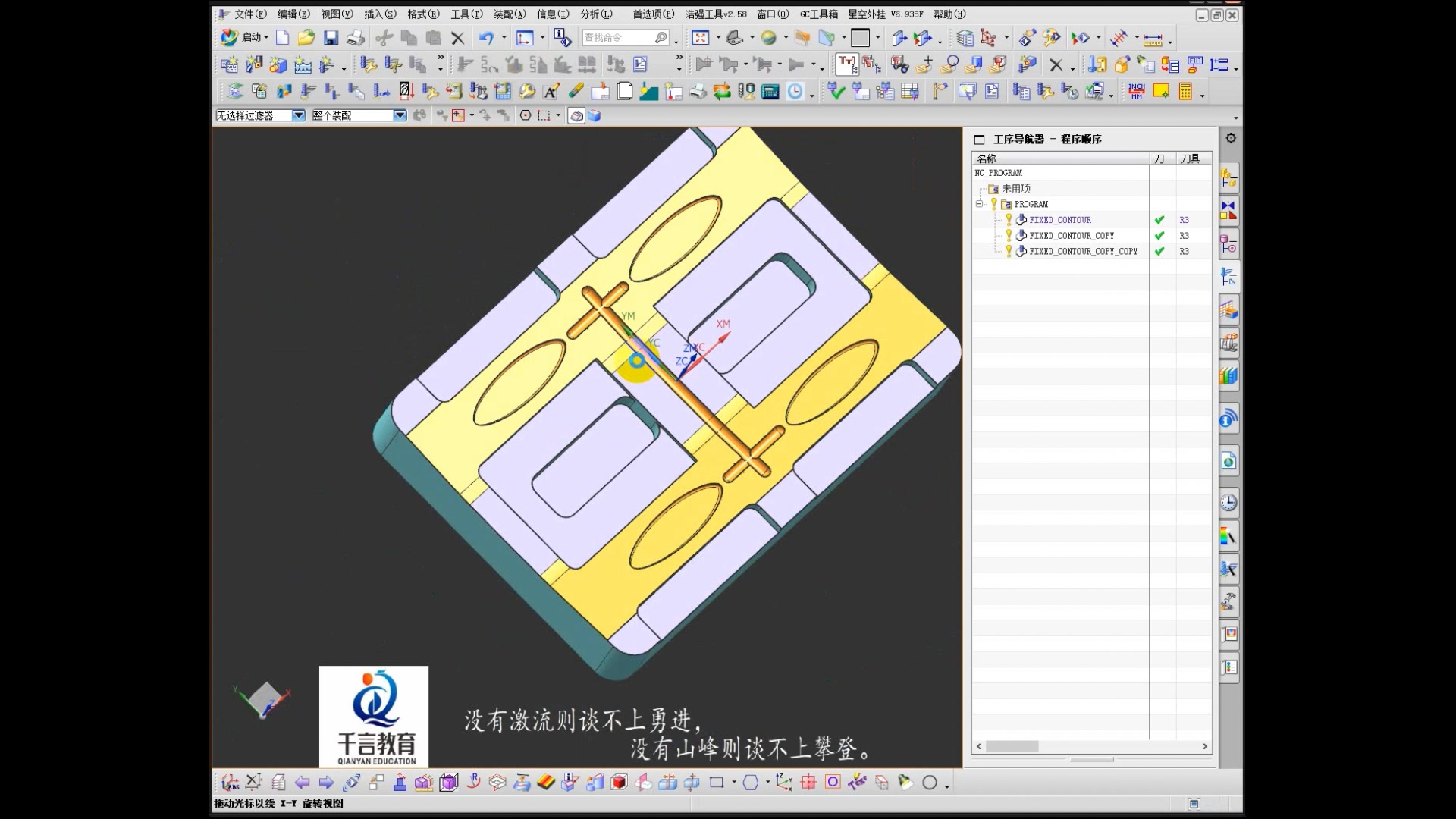Collapse the PROGRAM tree node
The image size is (1456, 819).
[x=978, y=203]
